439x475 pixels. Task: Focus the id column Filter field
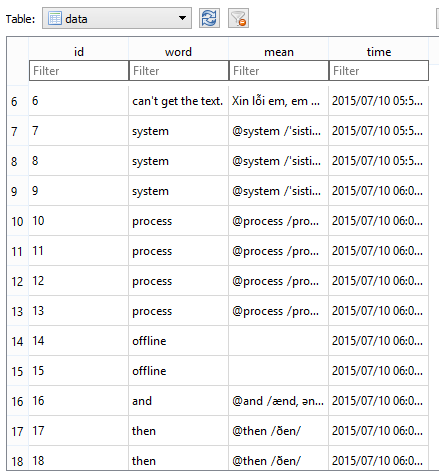[79, 71]
